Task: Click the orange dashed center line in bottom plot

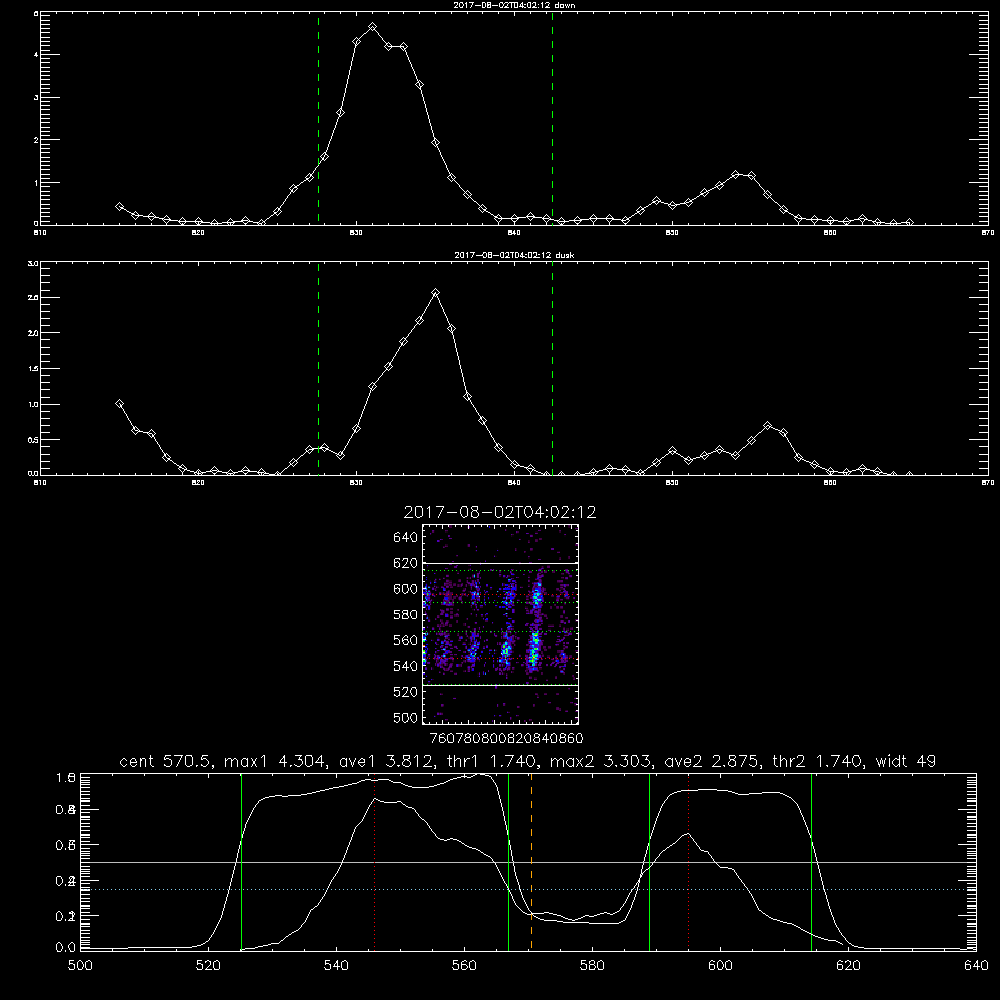Action: coord(531,862)
